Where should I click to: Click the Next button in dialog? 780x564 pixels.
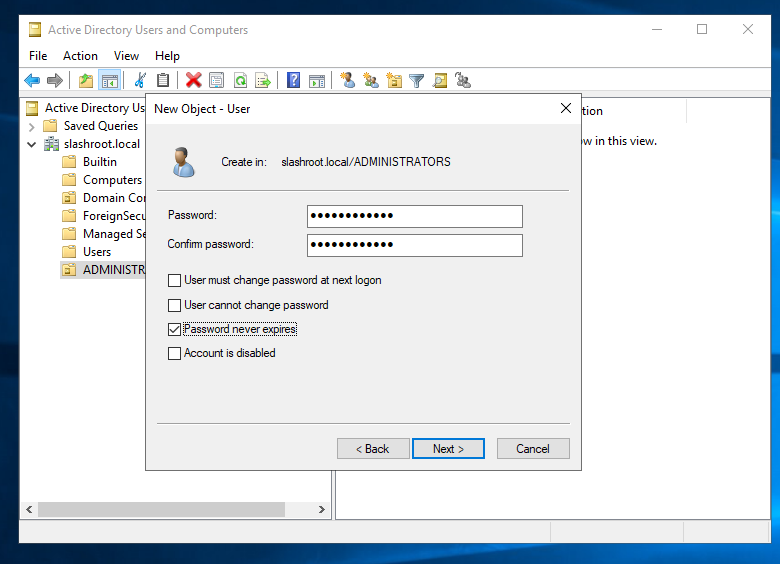click(448, 449)
